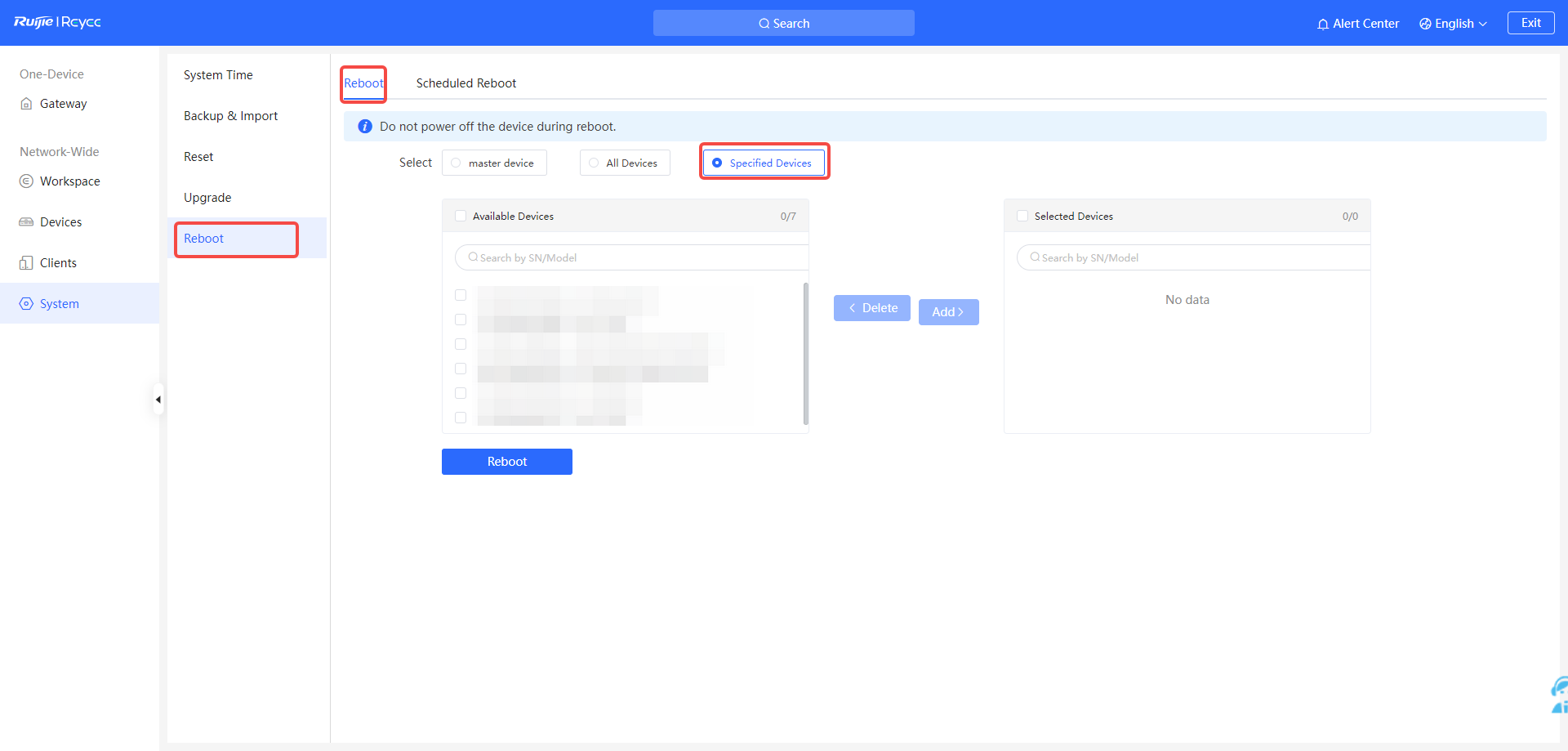Click the Add button between lists
Screen dimensions: 1568x751
coord(948,312)
